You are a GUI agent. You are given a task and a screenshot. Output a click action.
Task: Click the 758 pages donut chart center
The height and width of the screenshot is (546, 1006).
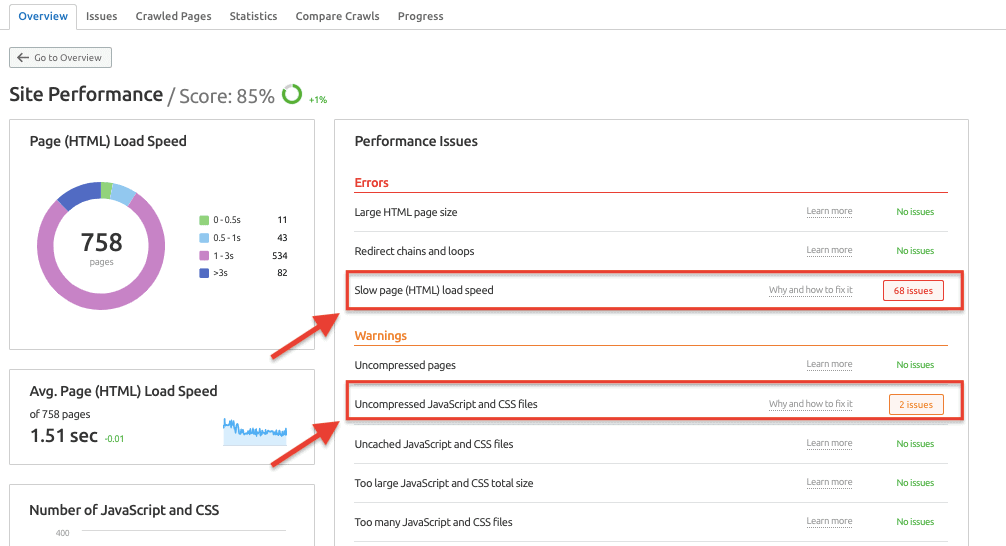tap(101, 245)
